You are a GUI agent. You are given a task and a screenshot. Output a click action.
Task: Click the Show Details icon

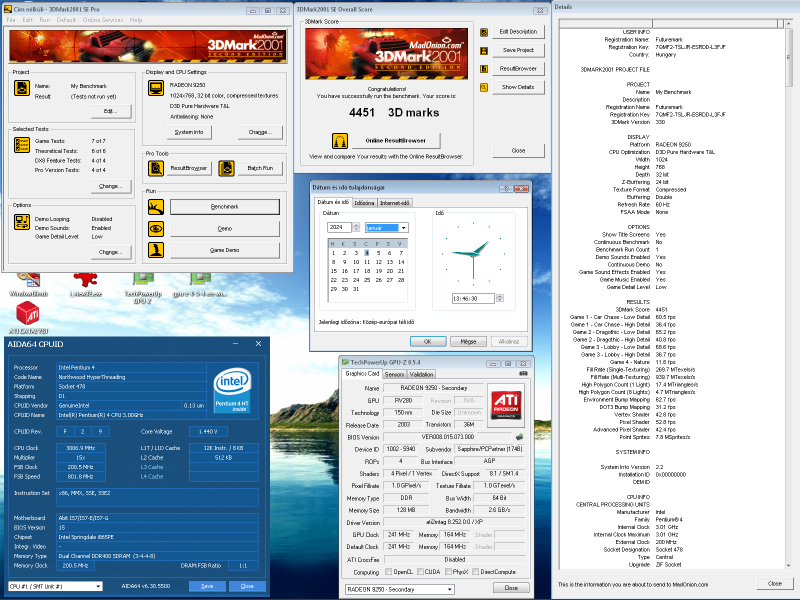(x=484, y=87)
